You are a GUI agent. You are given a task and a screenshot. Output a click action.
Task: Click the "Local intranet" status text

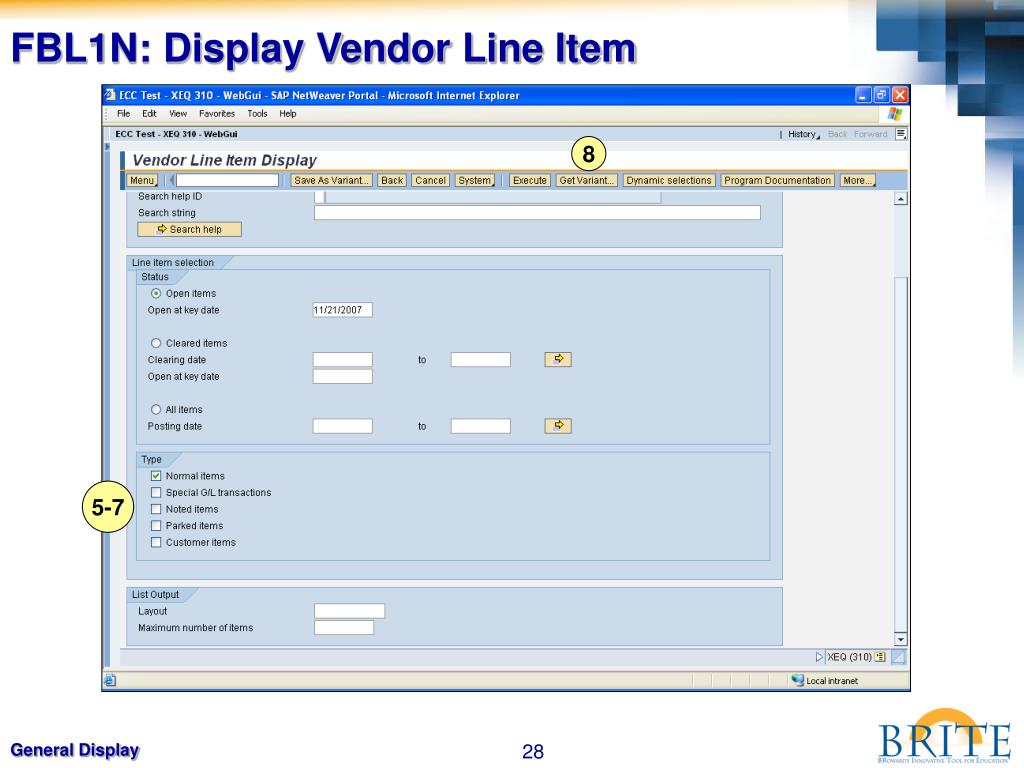coord(832,680)
